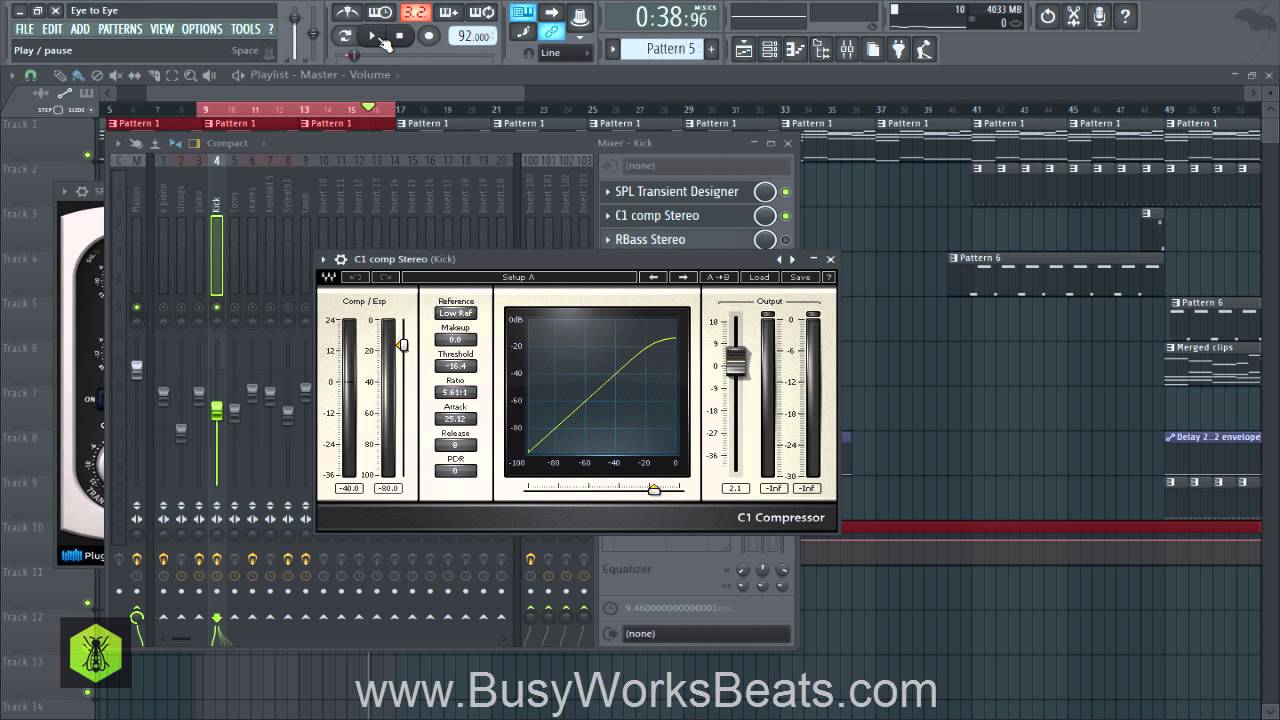The width and height of the screenshot is (1280, 720).
Task: Toggle the overdub recording icon
Action: click(449, 12)
